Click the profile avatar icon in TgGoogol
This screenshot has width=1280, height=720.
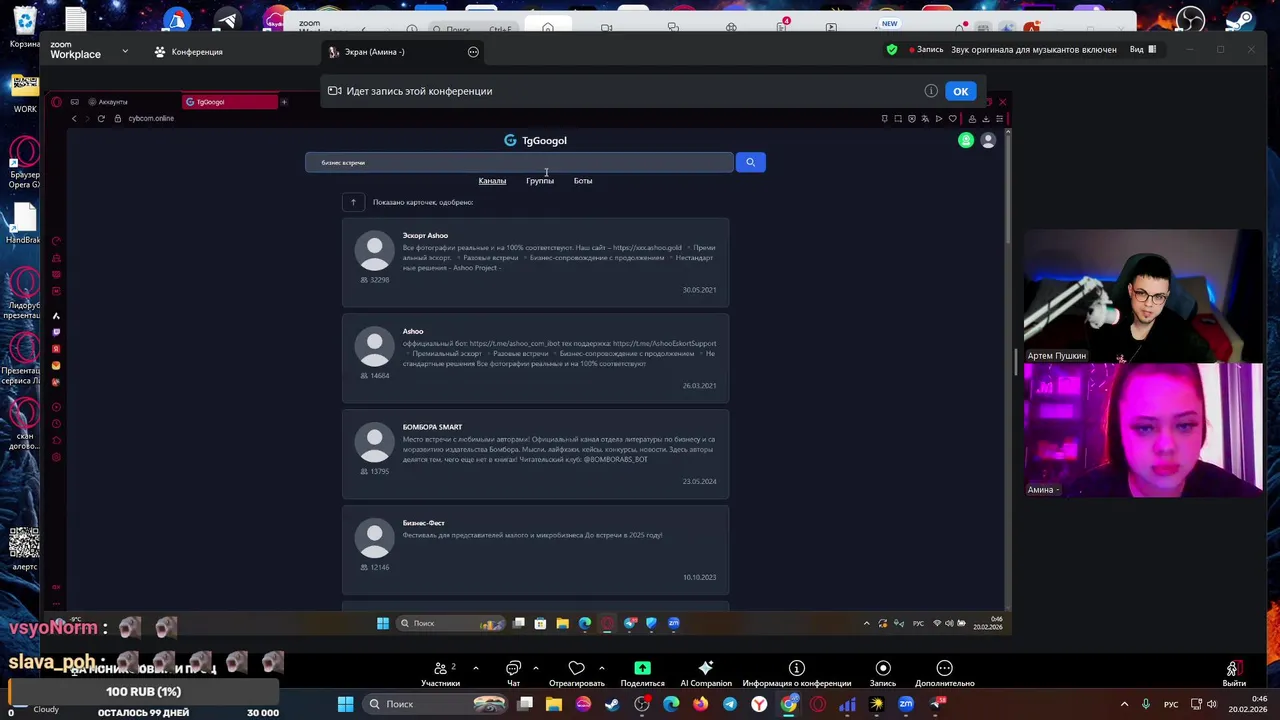click(988, 141)
